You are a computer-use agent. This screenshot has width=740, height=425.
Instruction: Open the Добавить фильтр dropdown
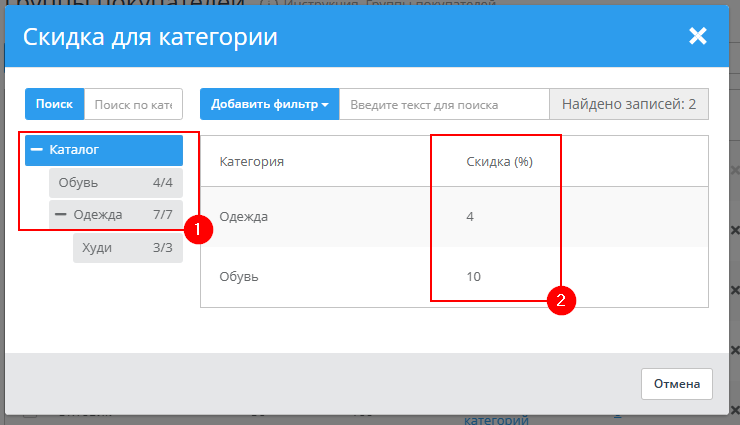pos(269,104)
